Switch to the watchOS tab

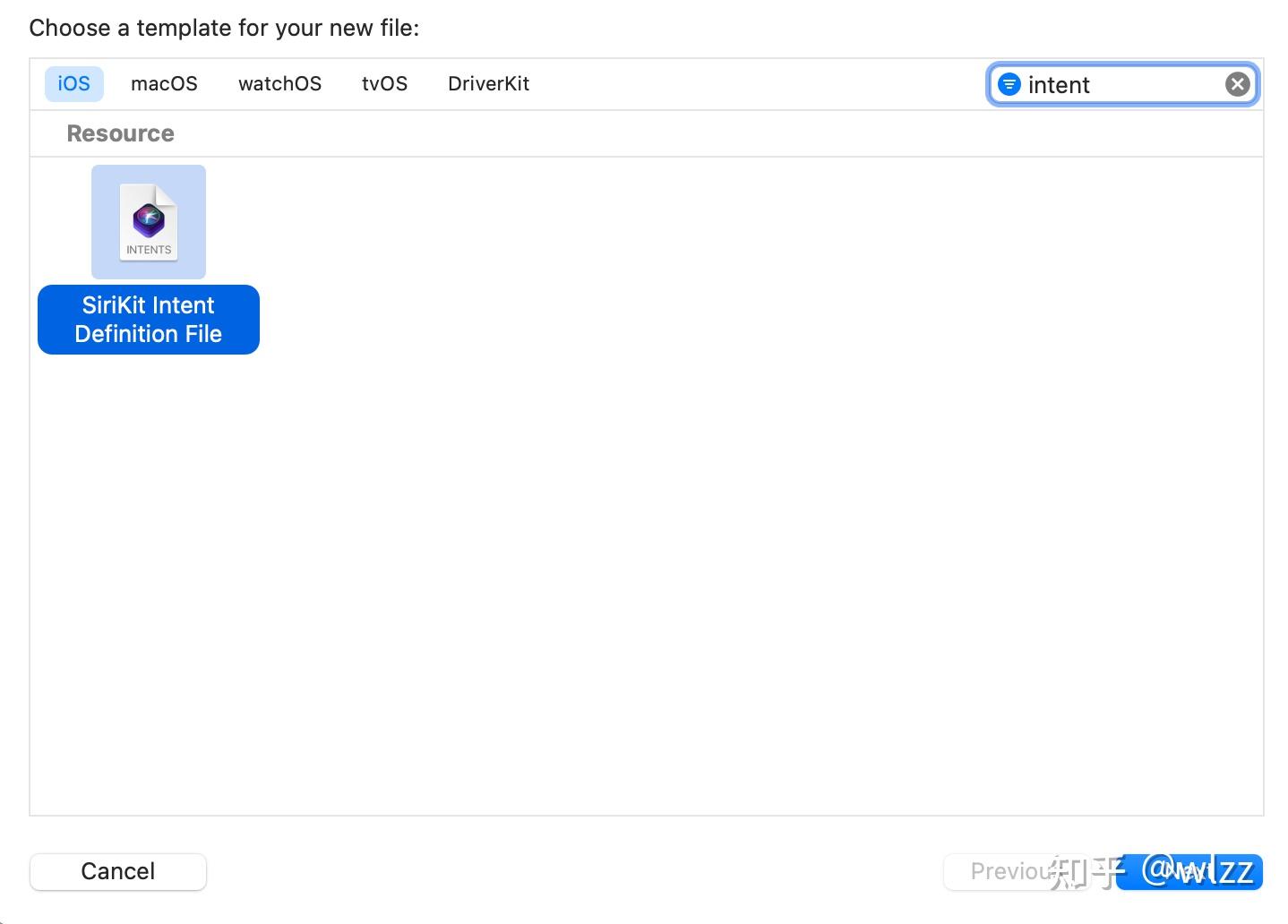(279, 83)
